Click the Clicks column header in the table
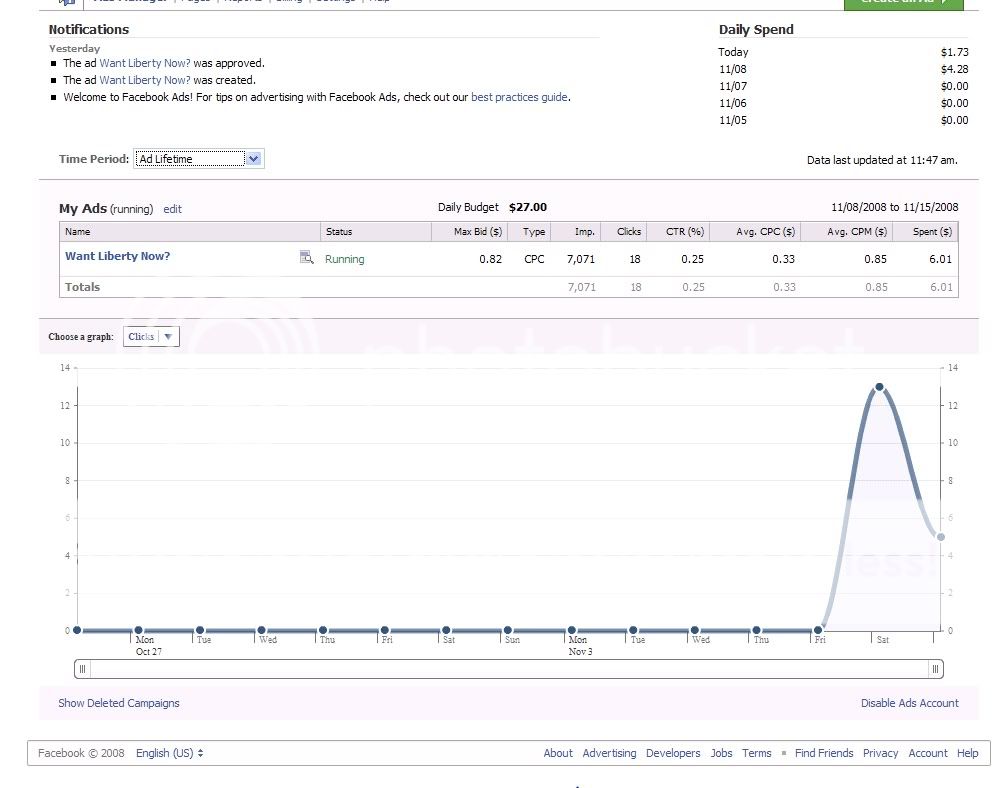The height and width of the screenshot is (788, 1000). 624,232
